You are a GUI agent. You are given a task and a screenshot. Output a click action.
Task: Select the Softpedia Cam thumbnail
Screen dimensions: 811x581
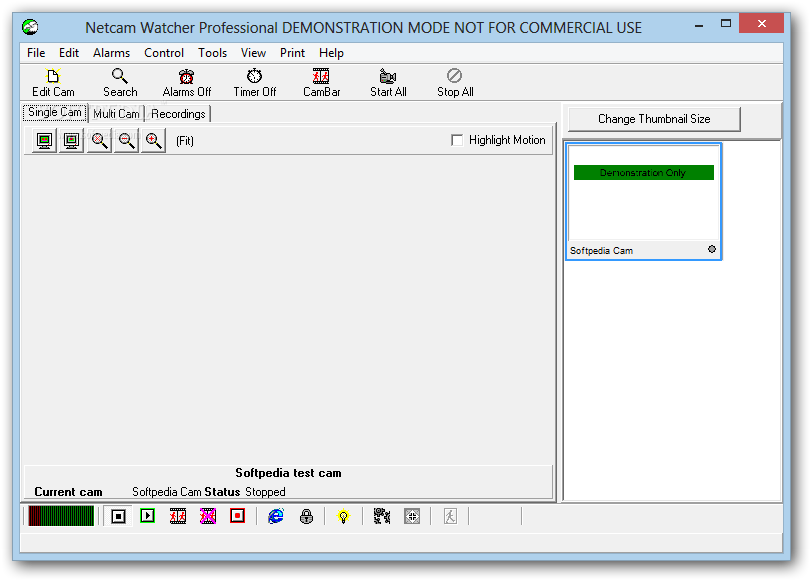(x=643, y=202)
